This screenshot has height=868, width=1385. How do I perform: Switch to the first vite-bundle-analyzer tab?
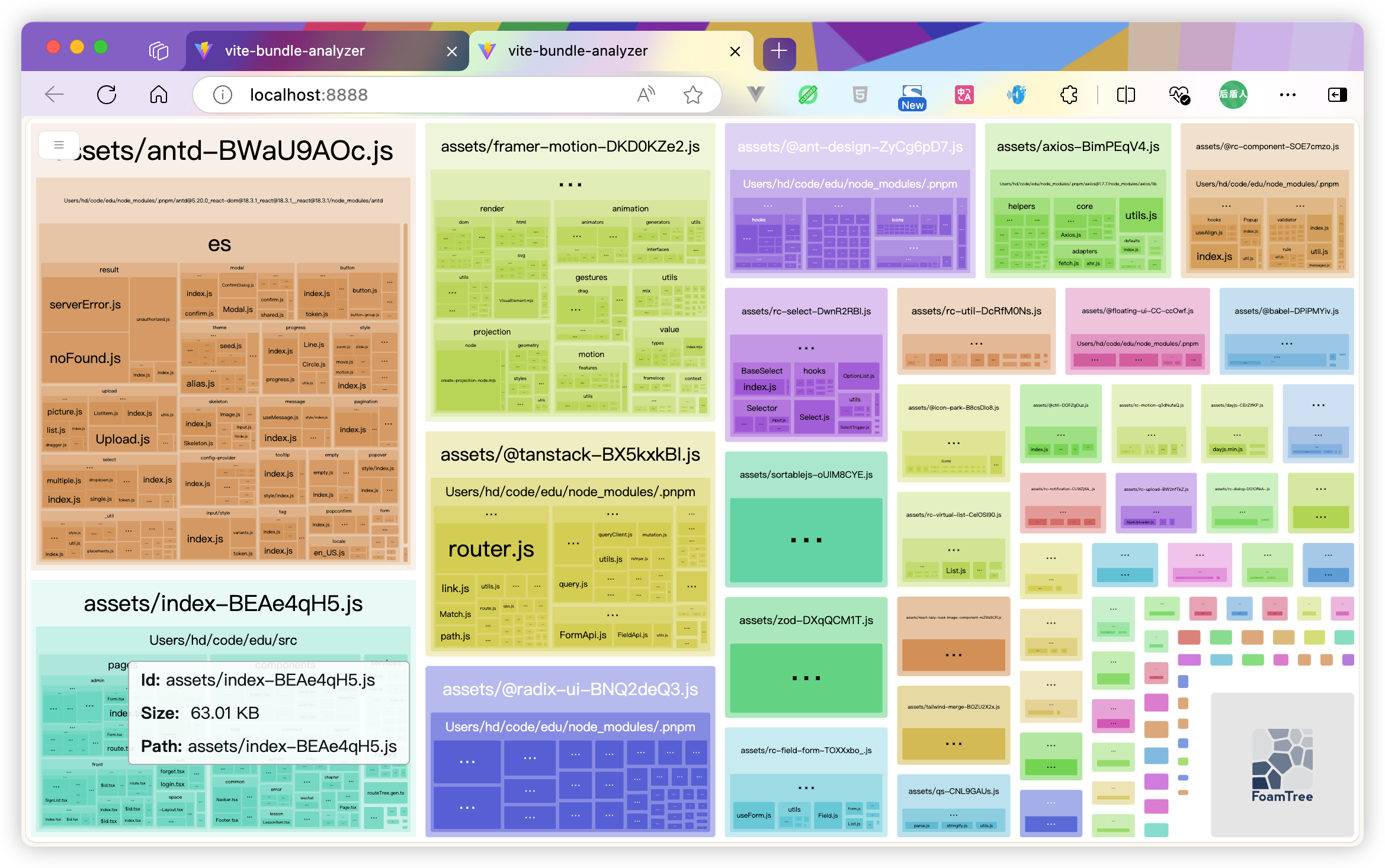click(327, 51)
